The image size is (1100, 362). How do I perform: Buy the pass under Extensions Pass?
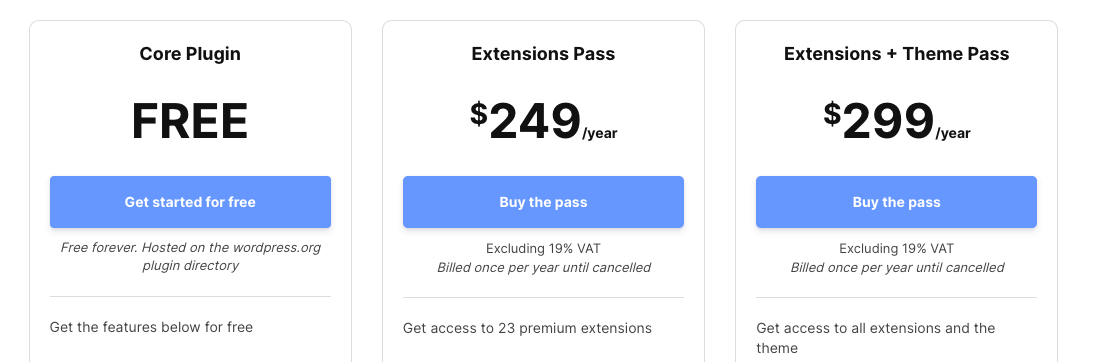pos(543,202)
